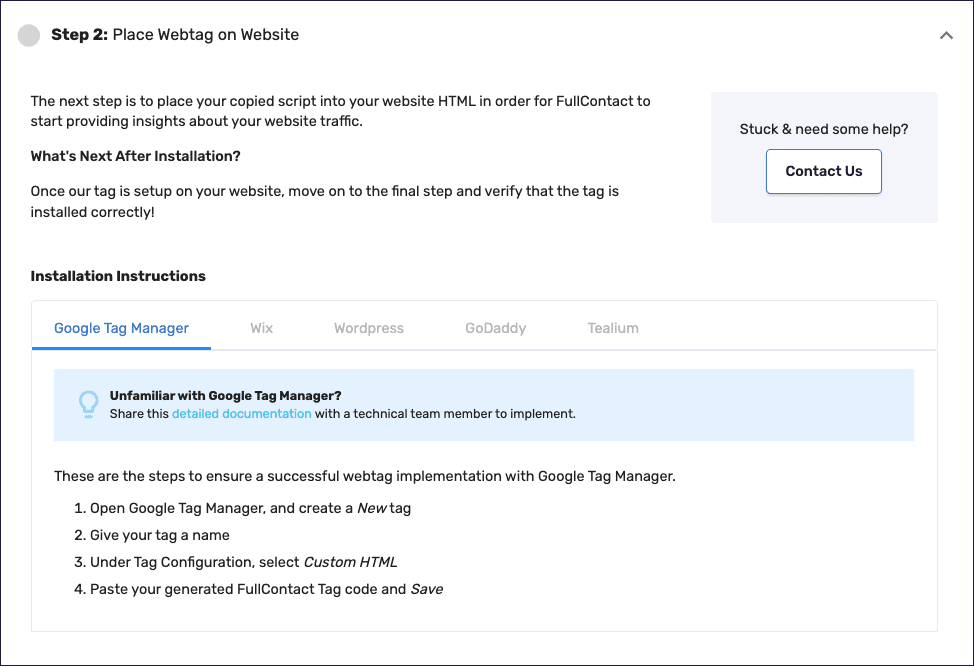Switch to the Wix installation tab
Image resolution: width=974 pixels, height=666 pixels.
(x=261, y=327)
